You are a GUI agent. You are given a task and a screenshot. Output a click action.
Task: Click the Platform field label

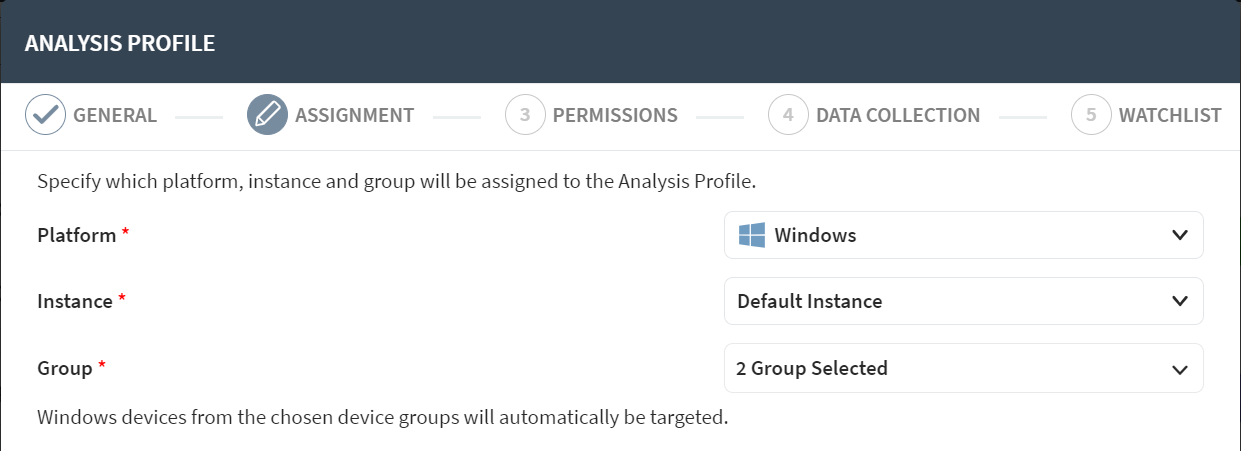[77, 236]
